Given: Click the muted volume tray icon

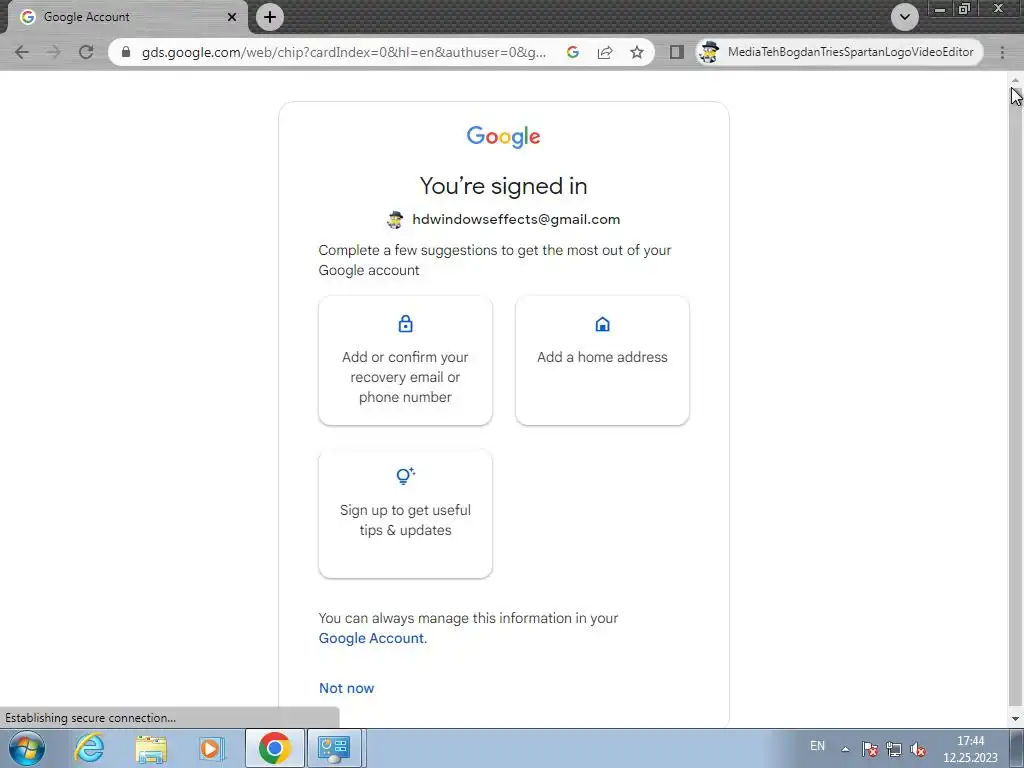Looking at the screenshot, I should (x=918, y=749).
